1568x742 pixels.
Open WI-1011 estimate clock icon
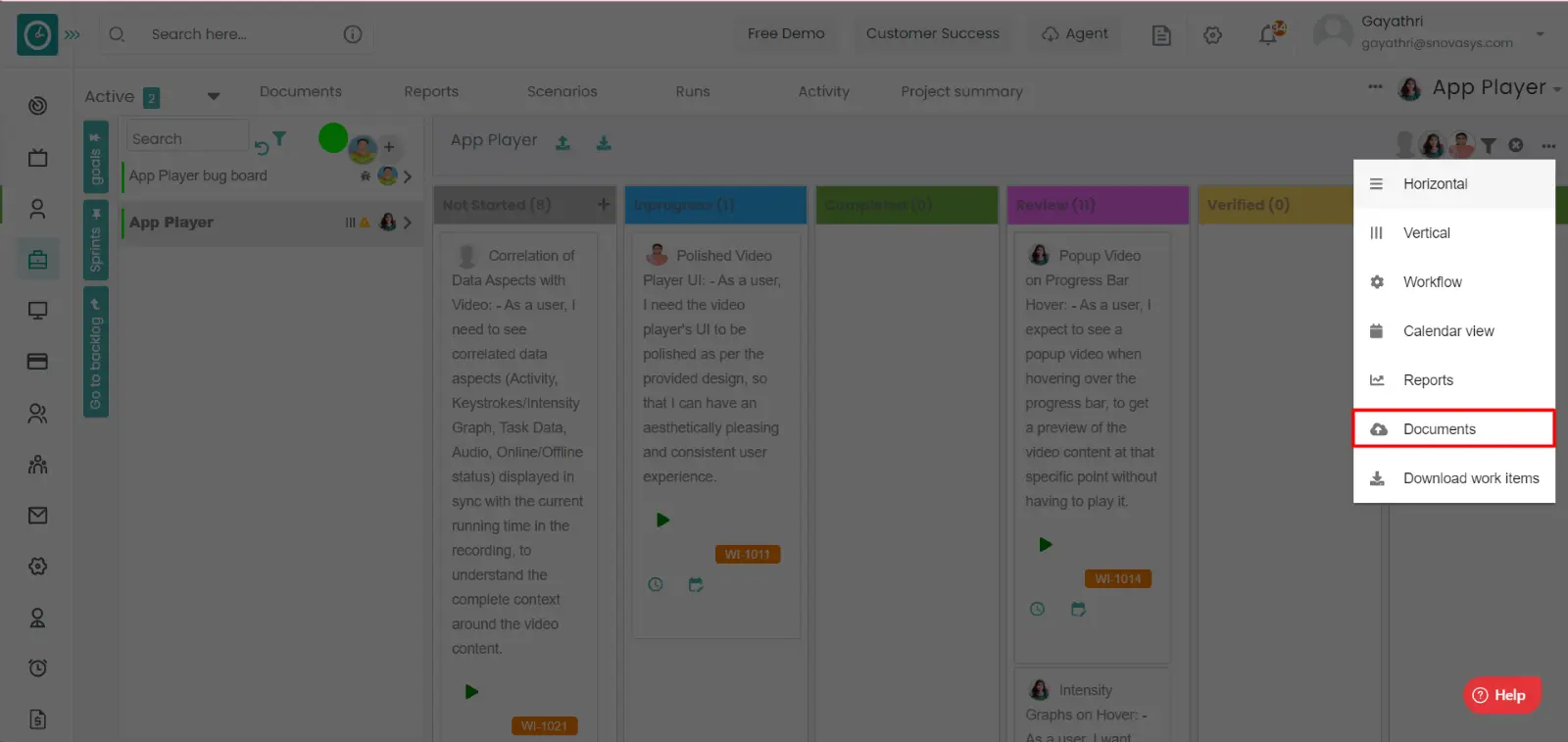656,584
